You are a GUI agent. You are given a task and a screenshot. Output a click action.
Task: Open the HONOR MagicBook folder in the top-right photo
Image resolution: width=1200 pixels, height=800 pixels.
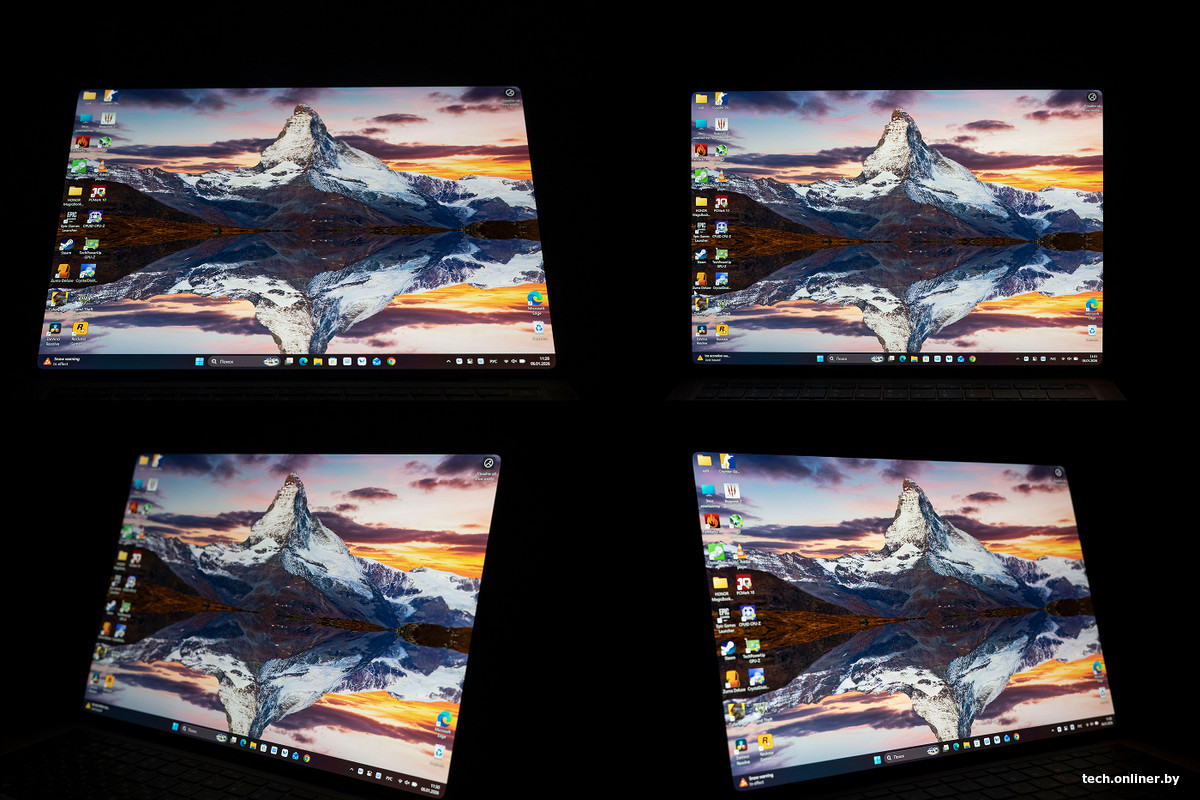(701, 201)
